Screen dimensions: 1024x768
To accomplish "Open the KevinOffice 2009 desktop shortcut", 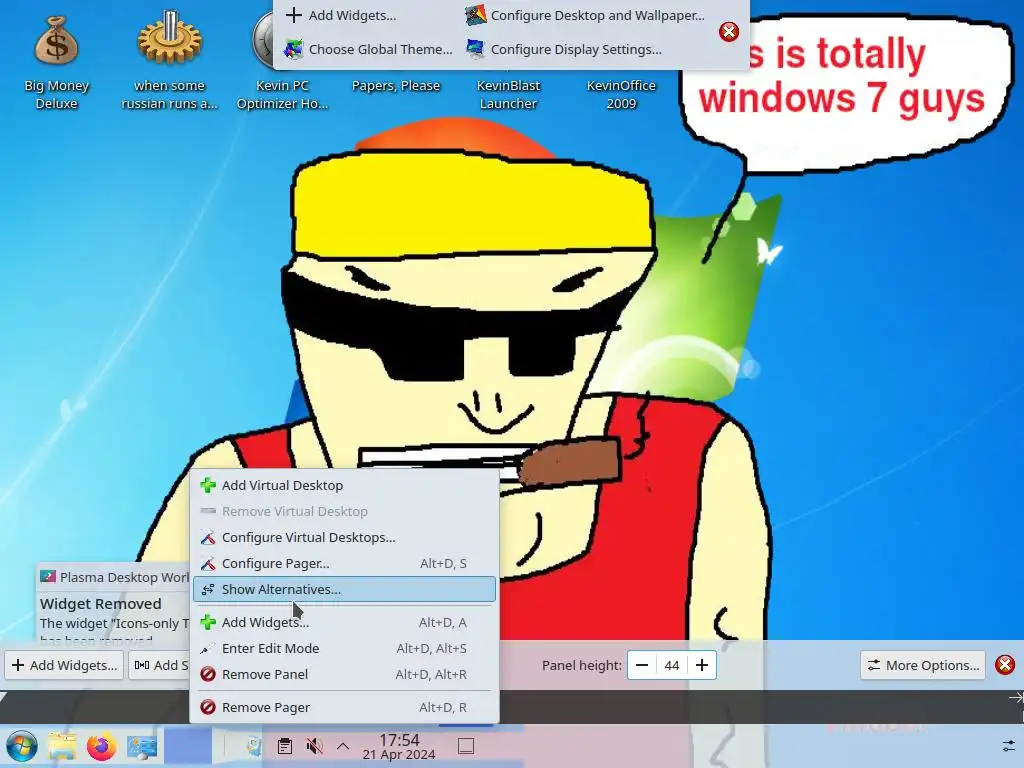I will [621, 94].
